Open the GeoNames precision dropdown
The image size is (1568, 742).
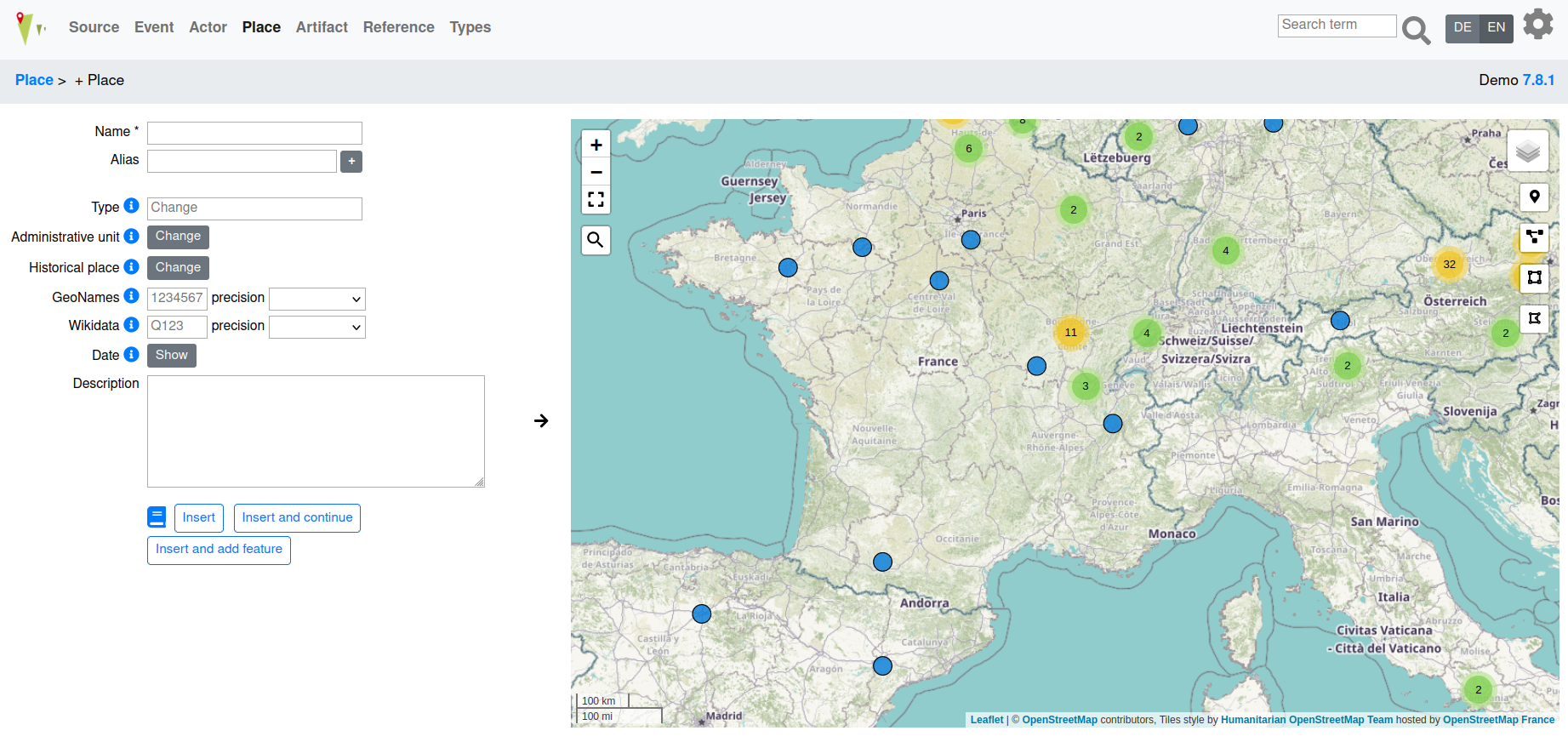point(316,299)
